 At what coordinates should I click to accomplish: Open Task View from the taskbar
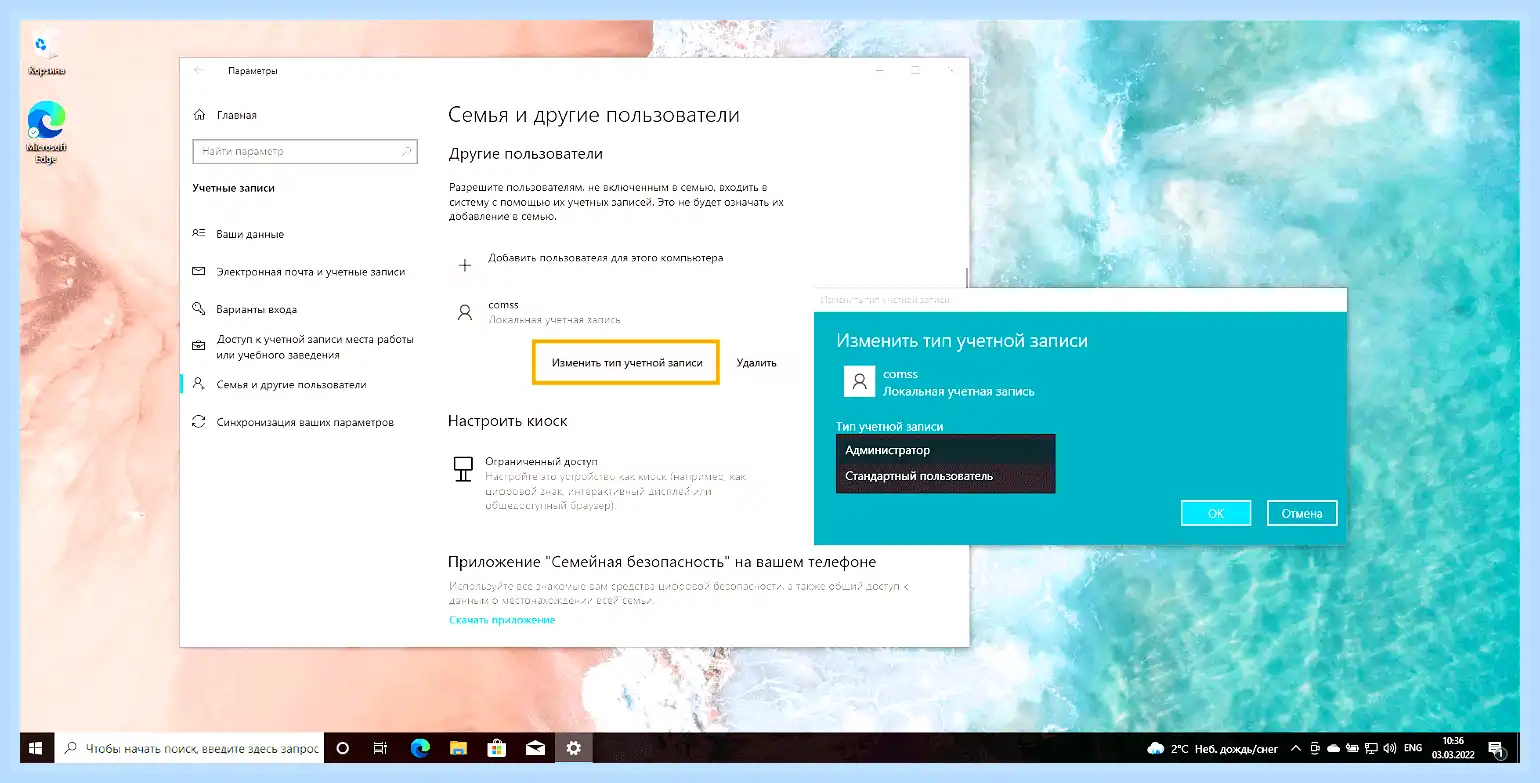380,748
